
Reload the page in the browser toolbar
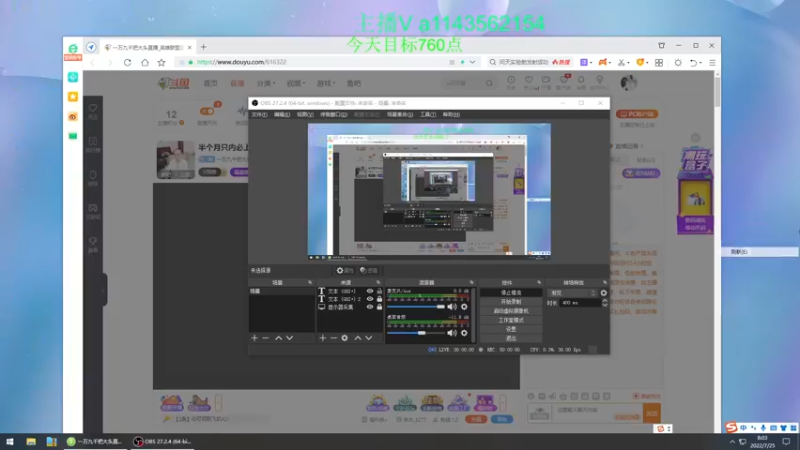[x=128, y=62]
